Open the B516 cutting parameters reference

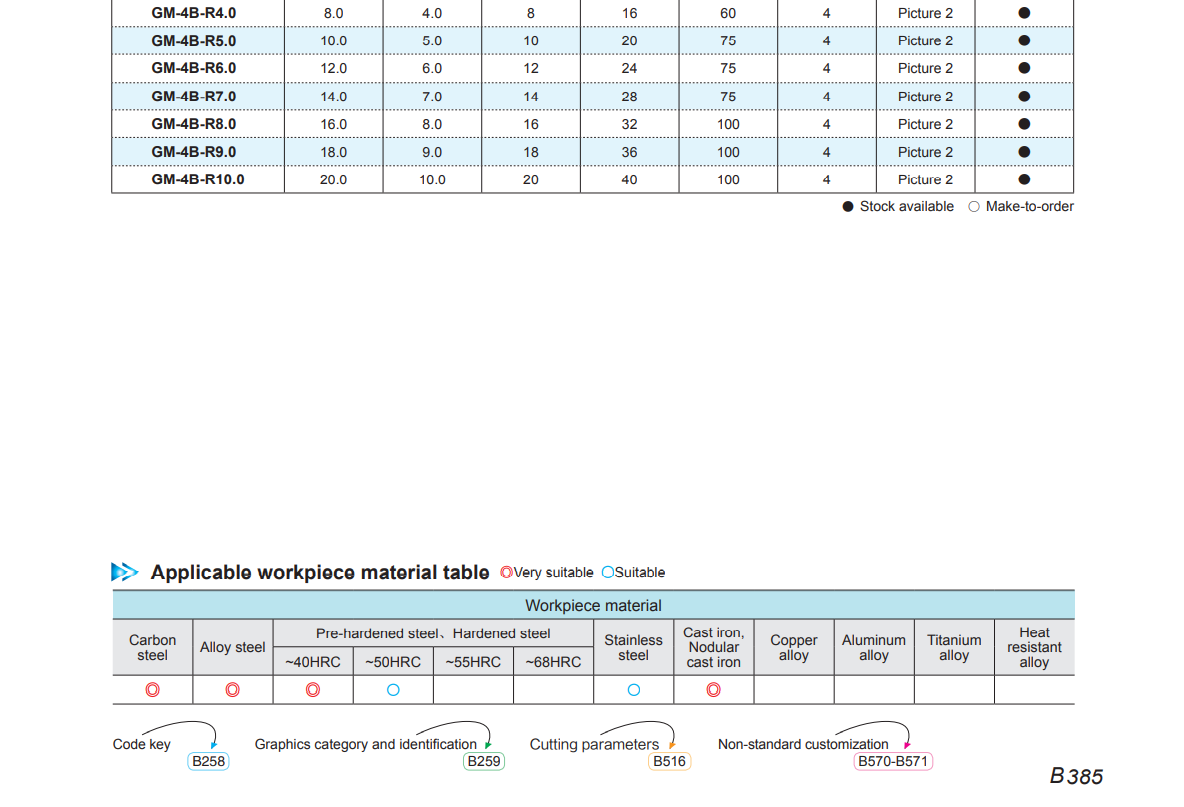669,761
